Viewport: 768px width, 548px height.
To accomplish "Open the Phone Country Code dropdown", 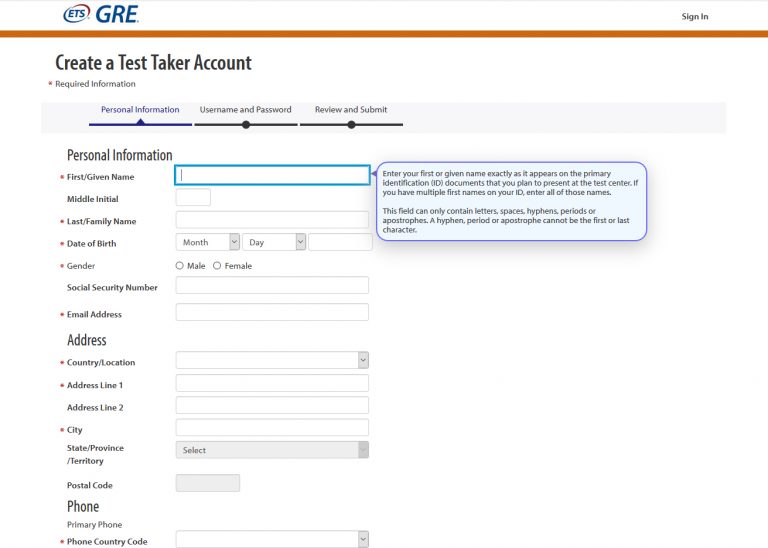I will pos(272,539).
